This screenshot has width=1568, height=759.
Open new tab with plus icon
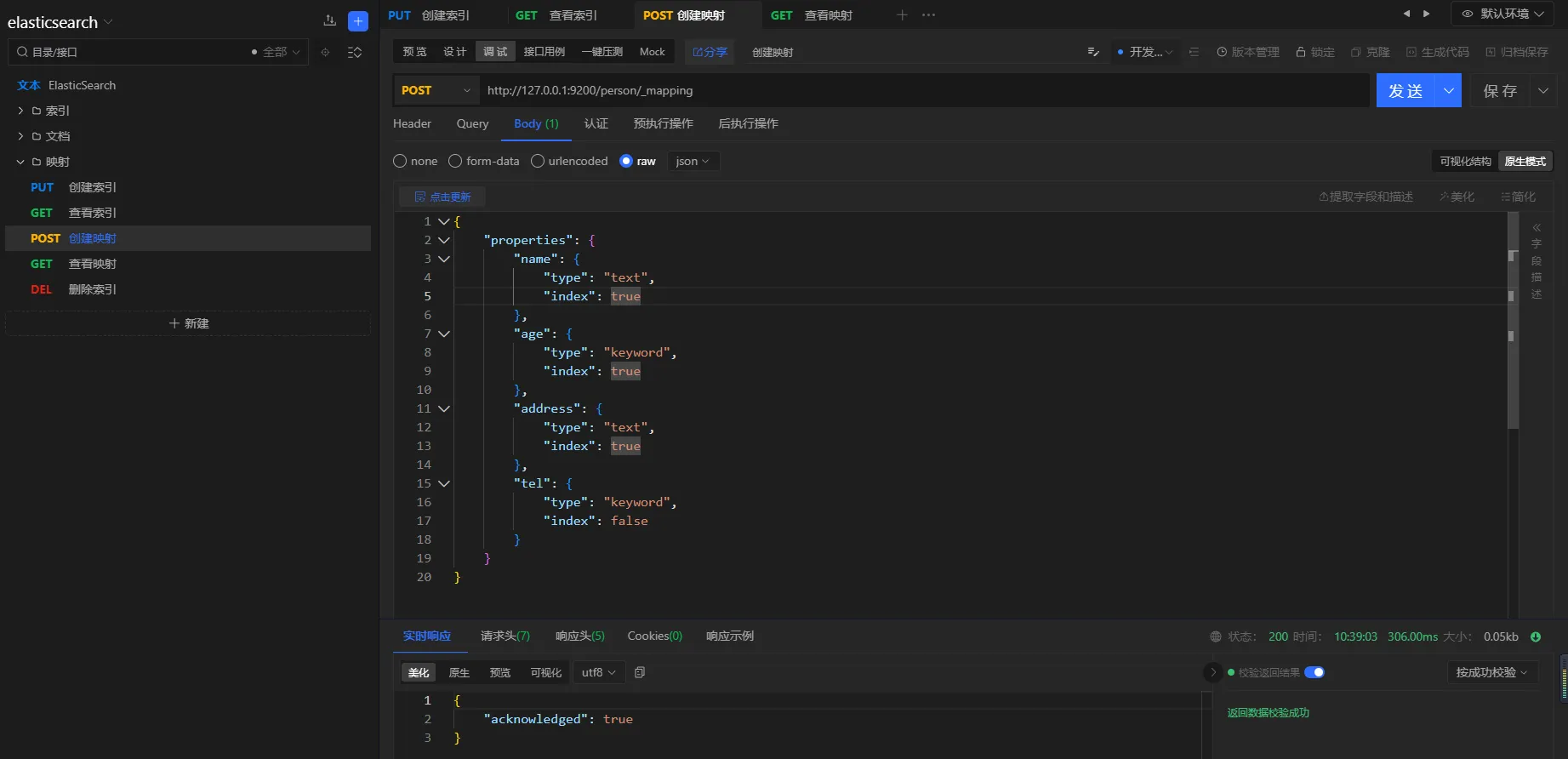(x=902, y=15)
